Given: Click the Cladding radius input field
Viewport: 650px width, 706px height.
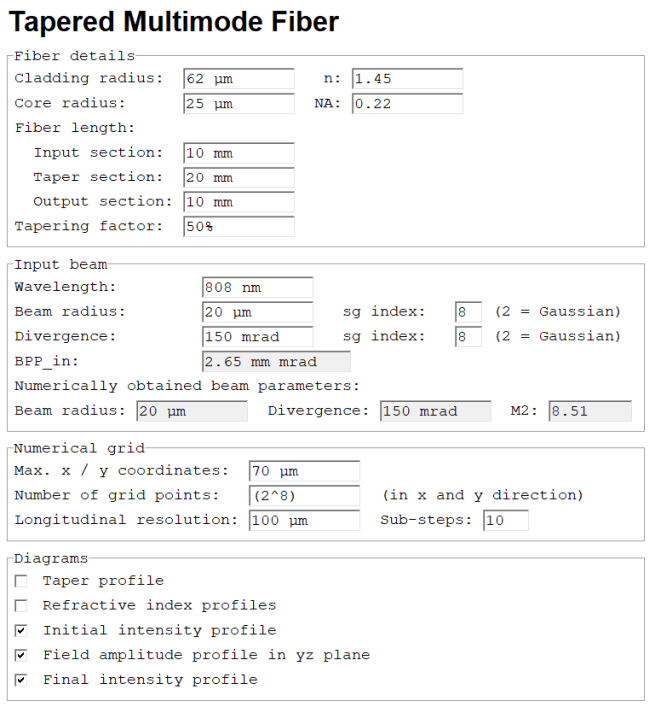Looking at the screenshot, I should 239,79.
